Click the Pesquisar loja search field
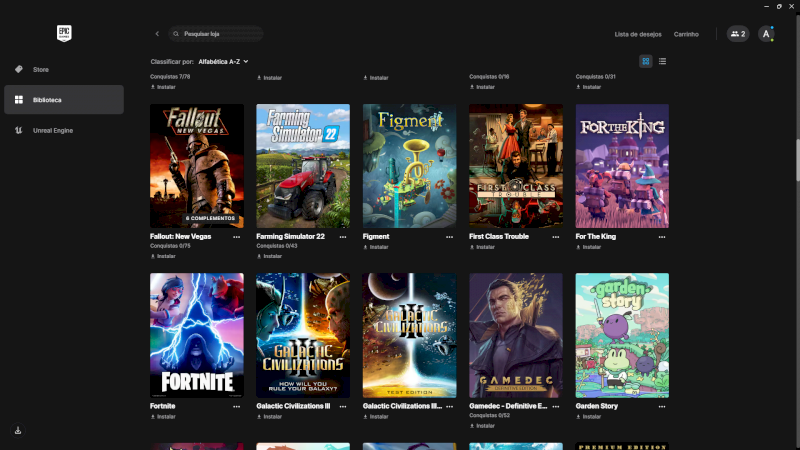Viewport: 800px width, 450px height. click(216, 34)
